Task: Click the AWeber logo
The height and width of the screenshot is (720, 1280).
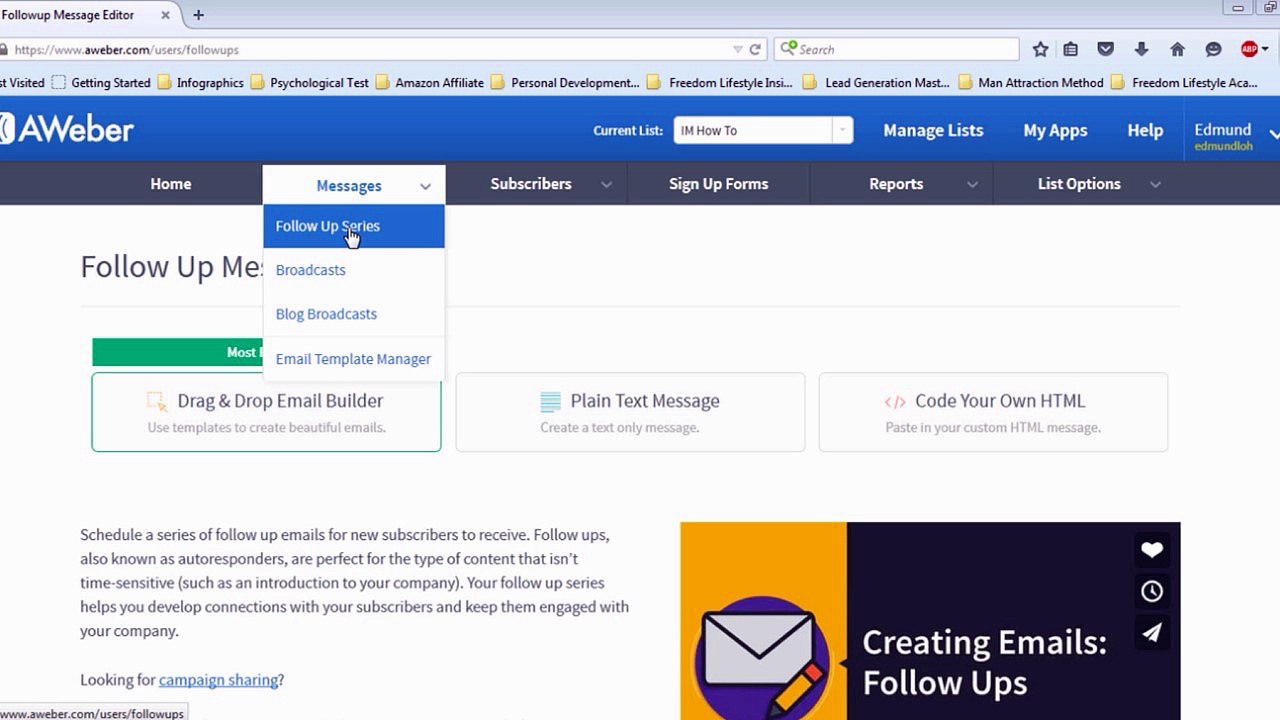Action: pyautogui.click(x=66, y=129)
